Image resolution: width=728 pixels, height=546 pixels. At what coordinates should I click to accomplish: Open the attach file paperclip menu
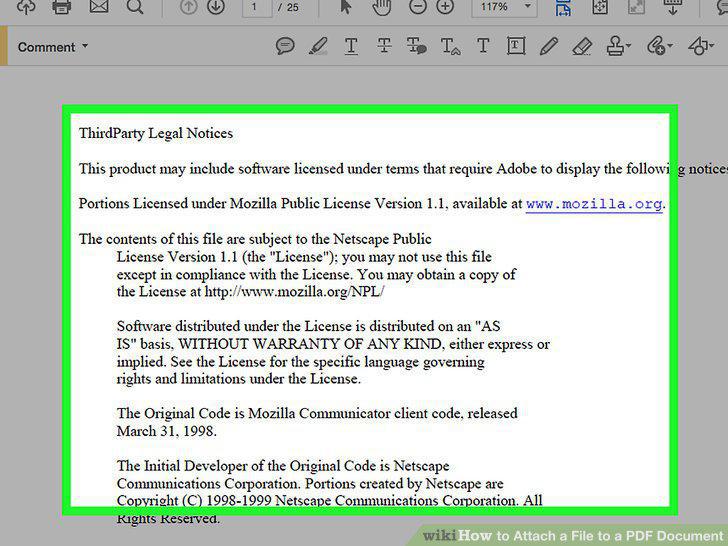[660, 46]
